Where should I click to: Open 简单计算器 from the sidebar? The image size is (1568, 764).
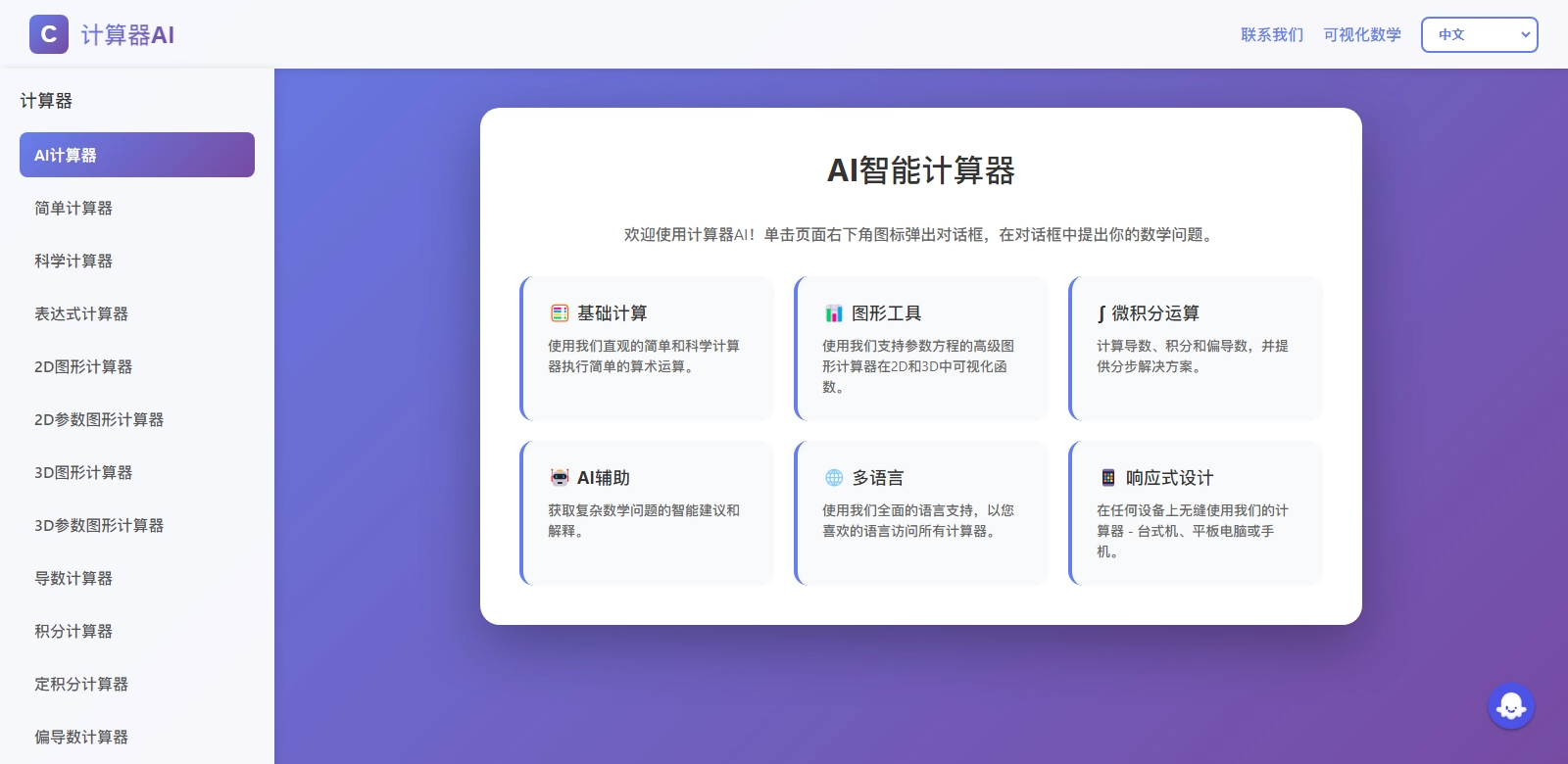click(73, 208)
